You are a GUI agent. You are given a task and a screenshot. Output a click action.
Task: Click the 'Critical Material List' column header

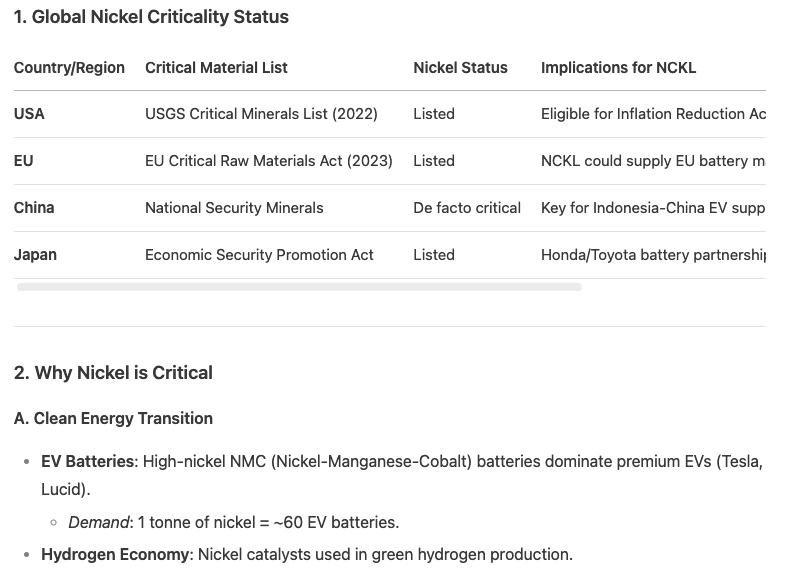(216, 68)
